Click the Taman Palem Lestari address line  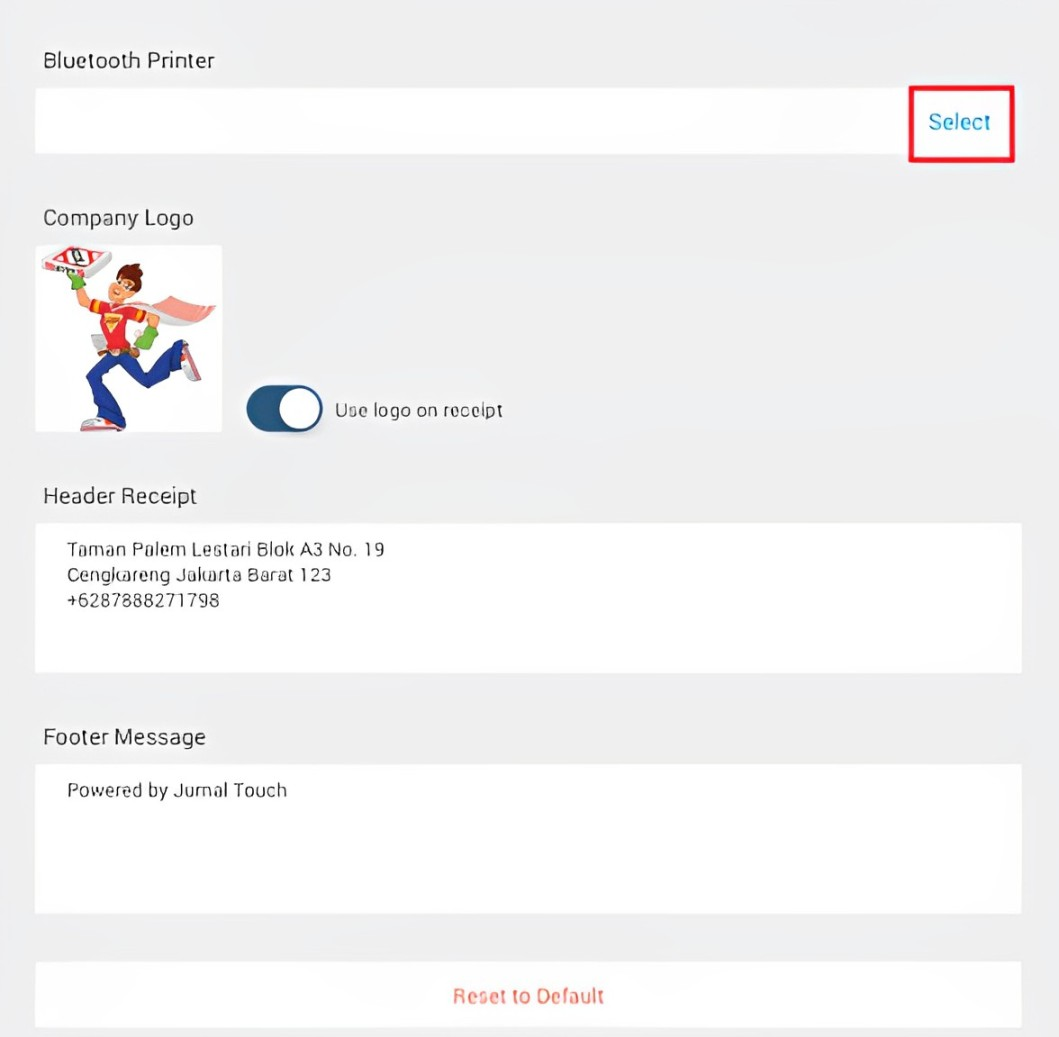point(226,549)
